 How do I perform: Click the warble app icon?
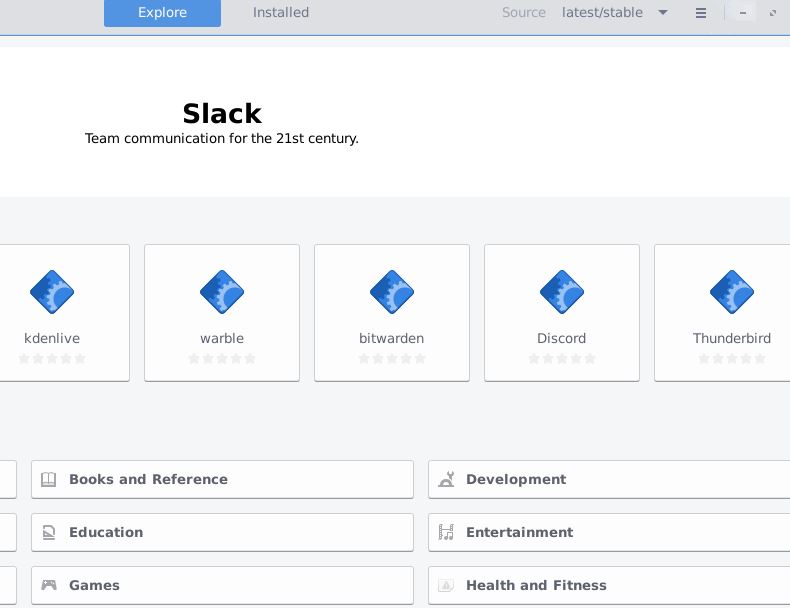222,293
